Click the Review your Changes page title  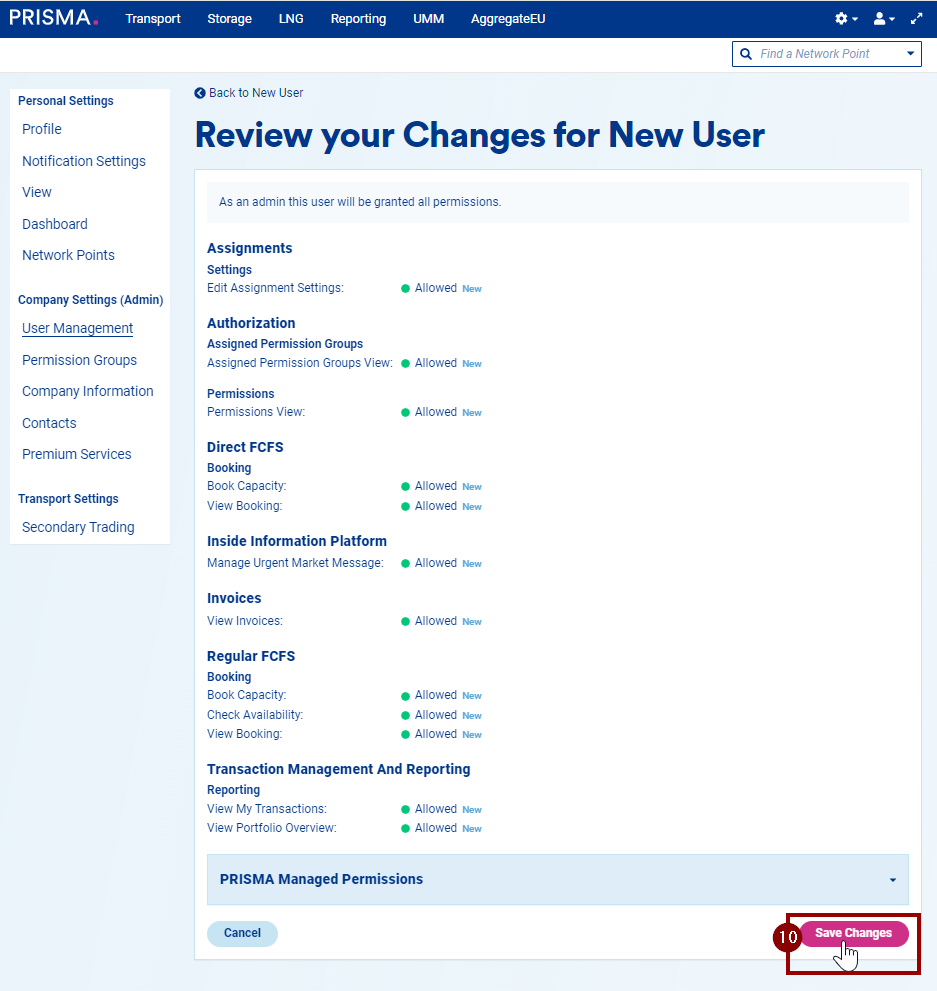coord(480,135)
